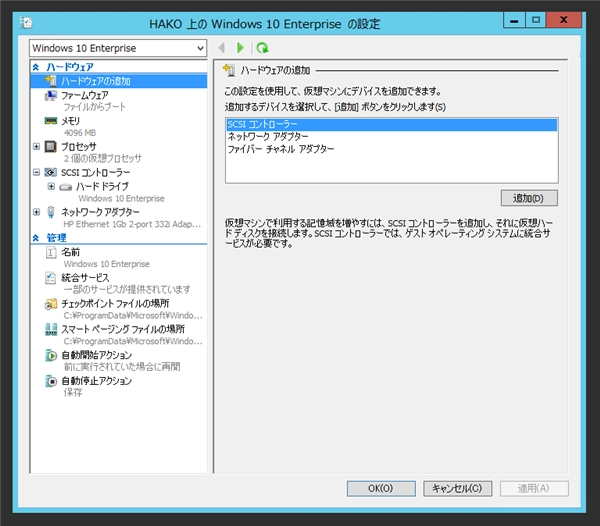Minimize the settings window
600x526 pixels.
click(514, 20)
